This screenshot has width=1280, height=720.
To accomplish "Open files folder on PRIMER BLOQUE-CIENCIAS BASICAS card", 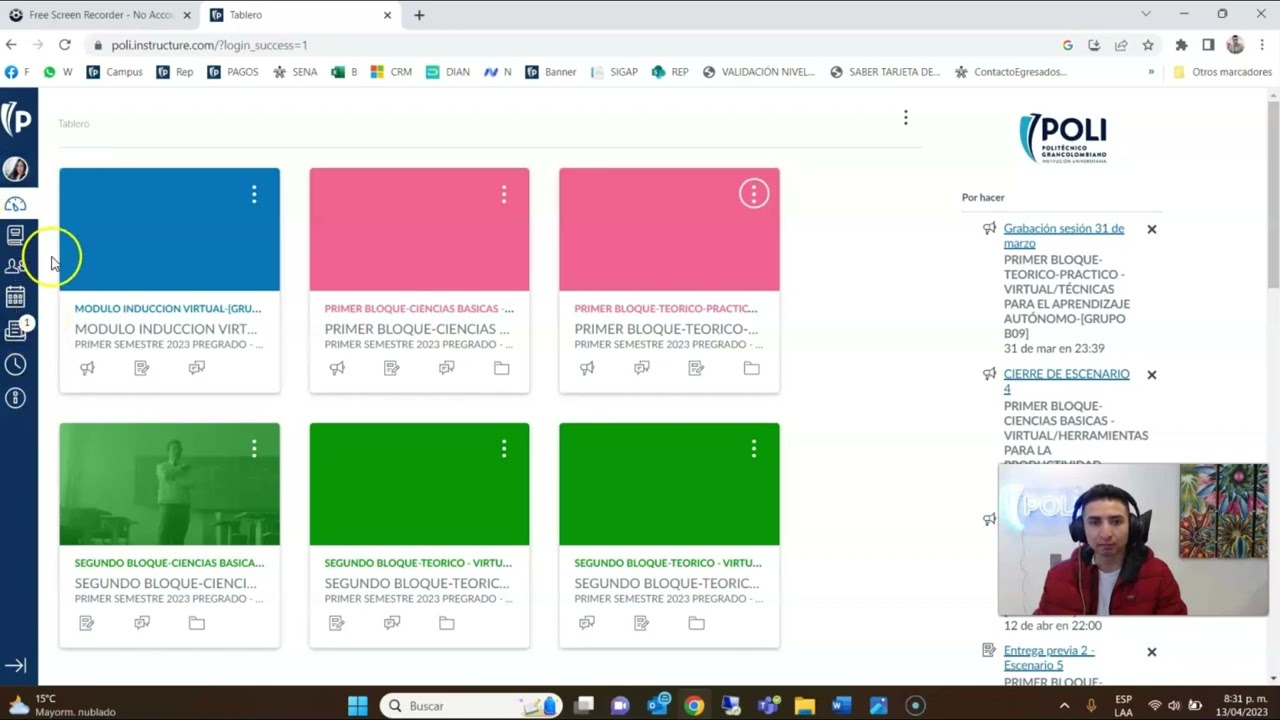I will (x=502, y=368).
